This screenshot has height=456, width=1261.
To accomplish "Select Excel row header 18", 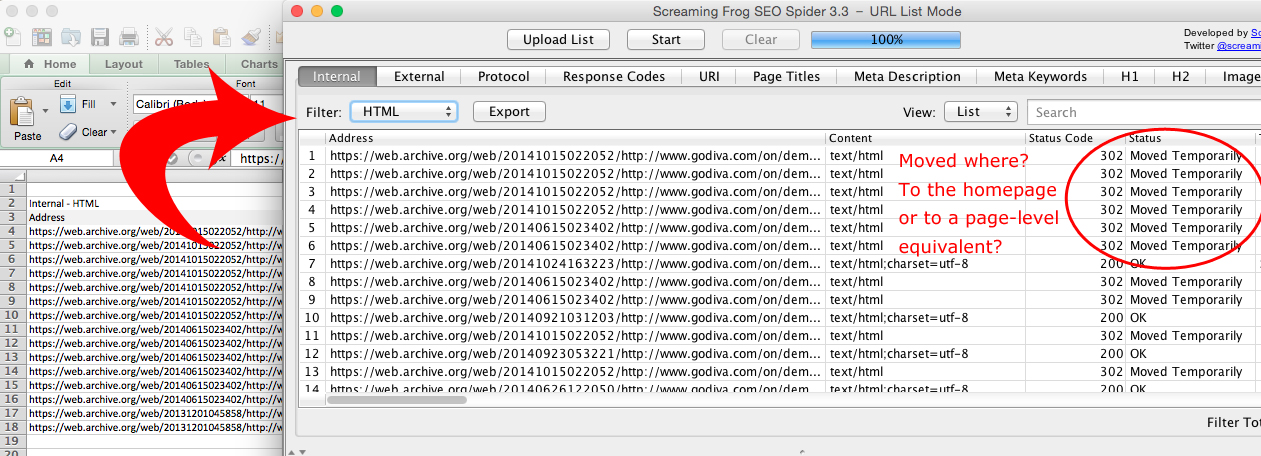I will [12, 427].
